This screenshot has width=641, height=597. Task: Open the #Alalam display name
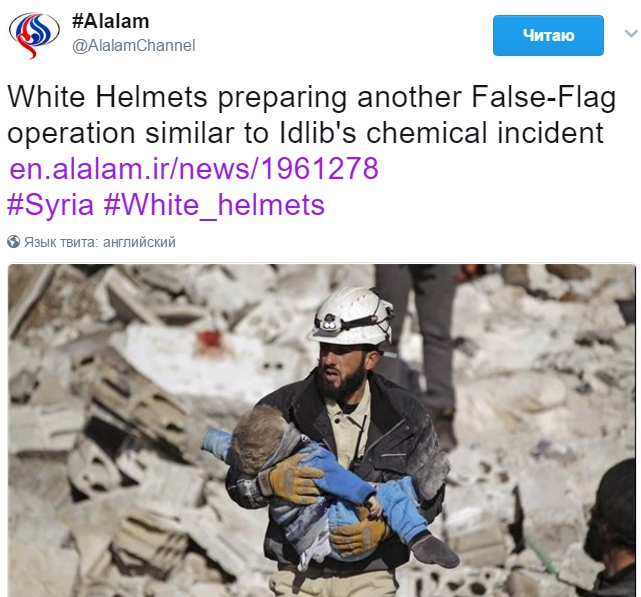click(x=110, y=21)
